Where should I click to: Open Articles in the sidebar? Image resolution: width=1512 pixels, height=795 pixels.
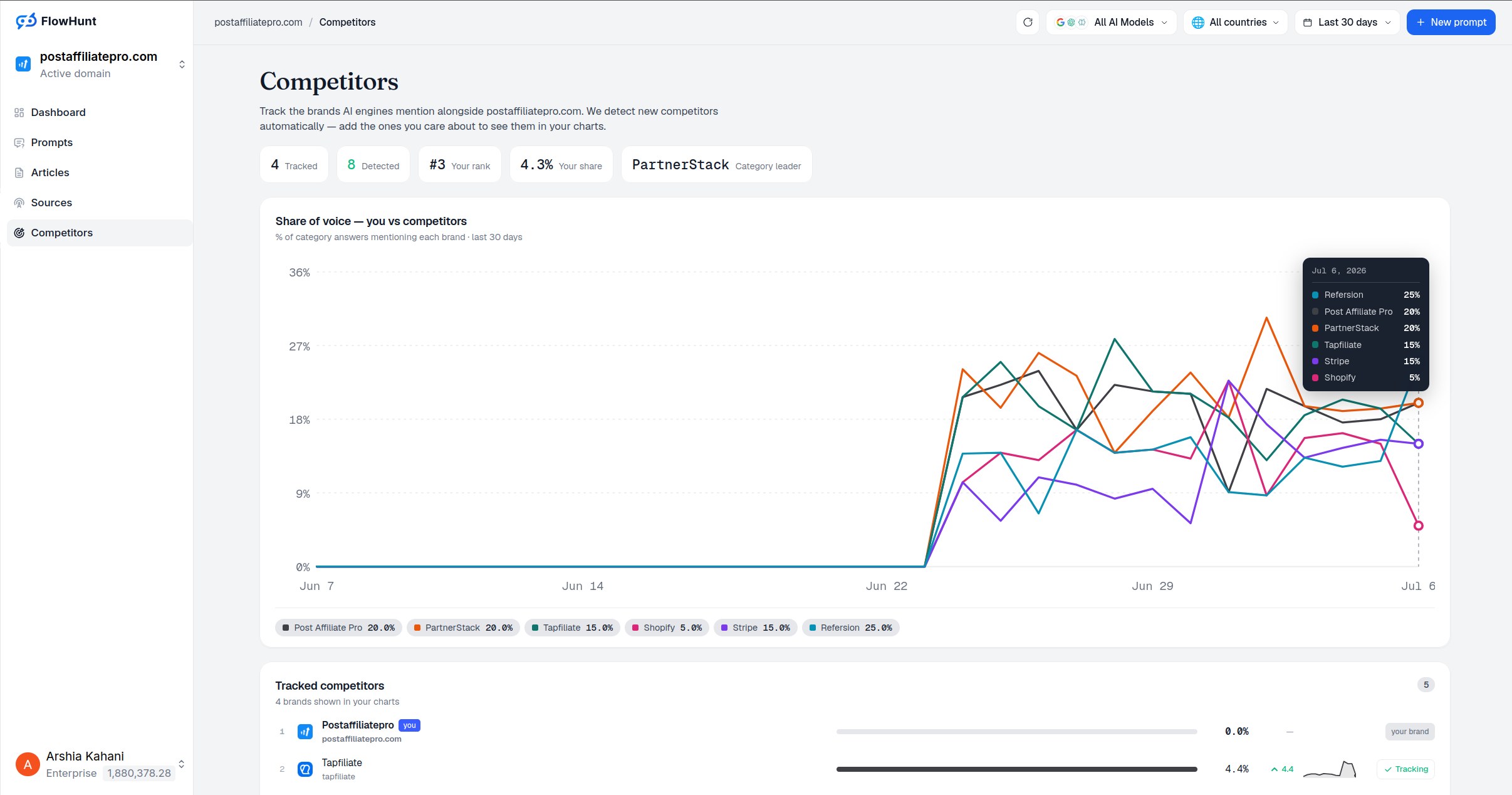click(x=100, y=172)
